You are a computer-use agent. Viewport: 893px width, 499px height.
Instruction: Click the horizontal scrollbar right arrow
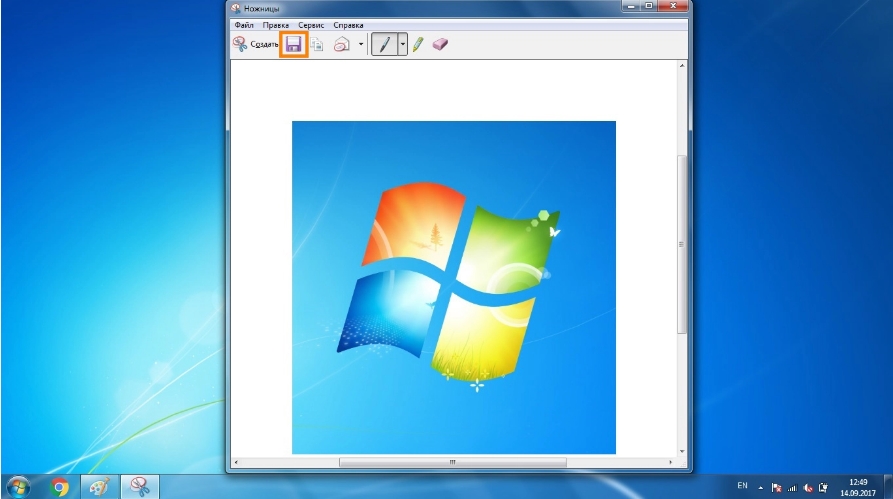(671, 462)
